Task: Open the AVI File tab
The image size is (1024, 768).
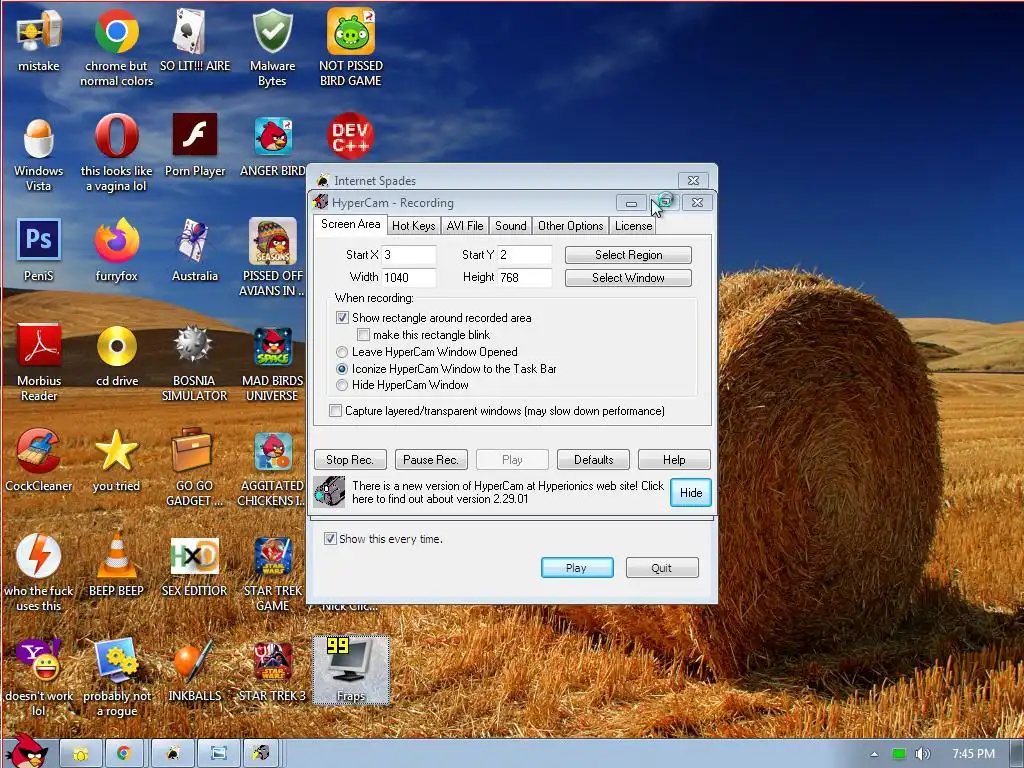Action: [x=465, y=225]
